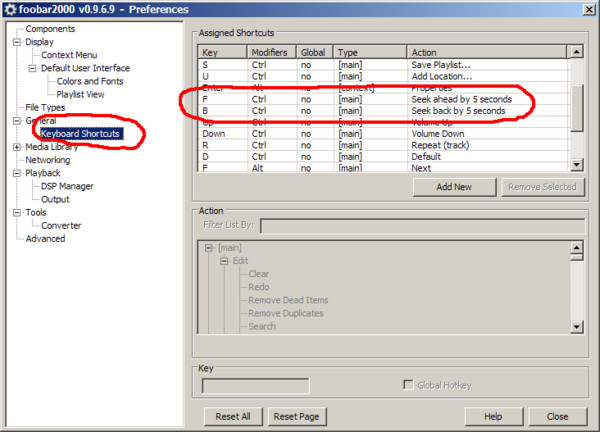The image size is (600, 432).
Task: Select the Default shortcut row
Action: point(383,157)
